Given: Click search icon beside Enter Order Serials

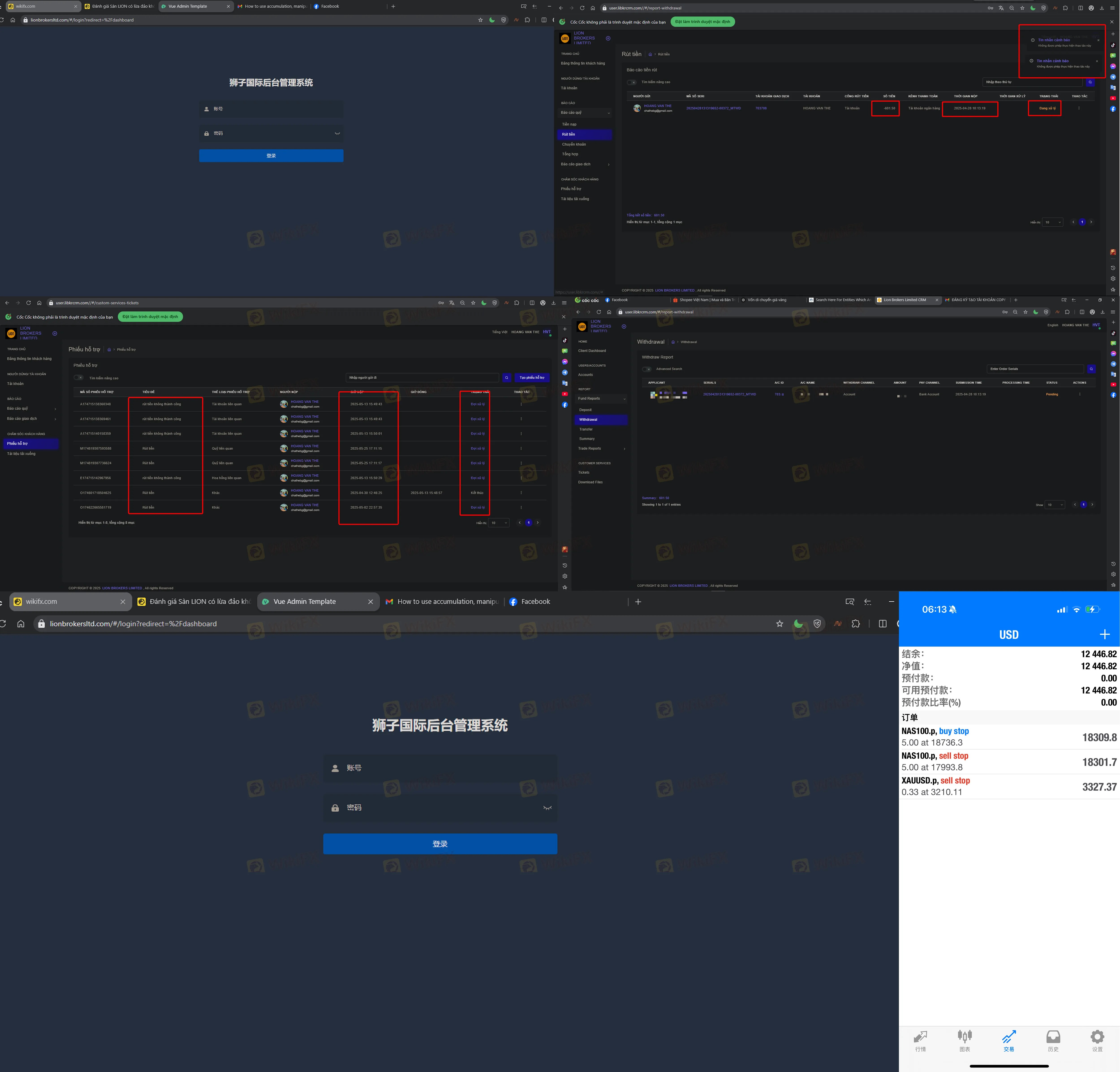Looking at the screenshot, I should pos(1092,369).
